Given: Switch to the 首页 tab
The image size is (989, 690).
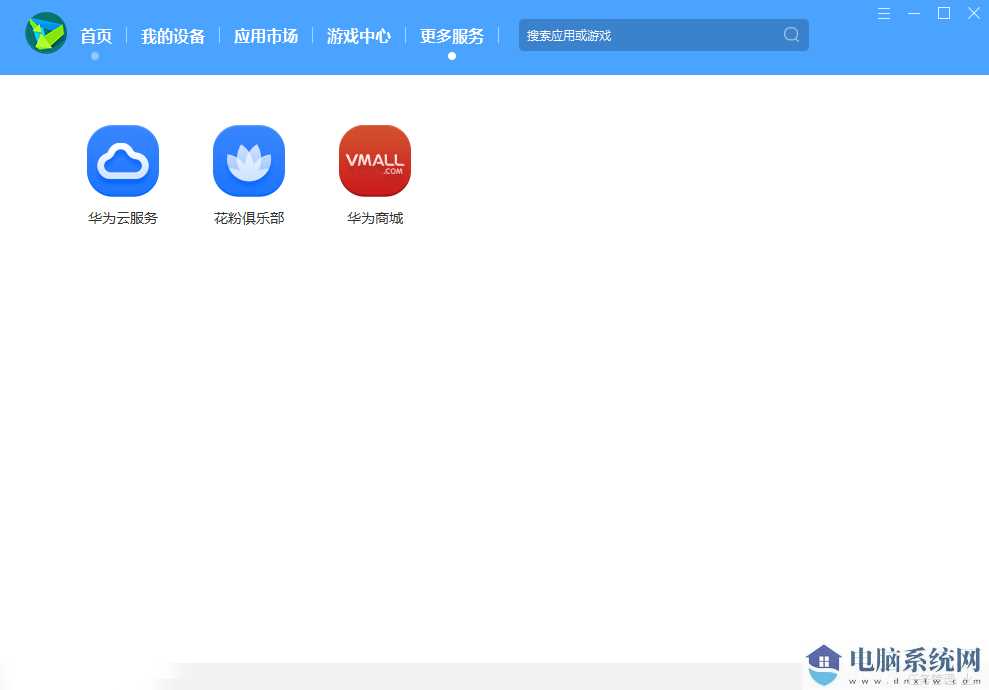Looking at the screenshot, I should coord(96,36).
